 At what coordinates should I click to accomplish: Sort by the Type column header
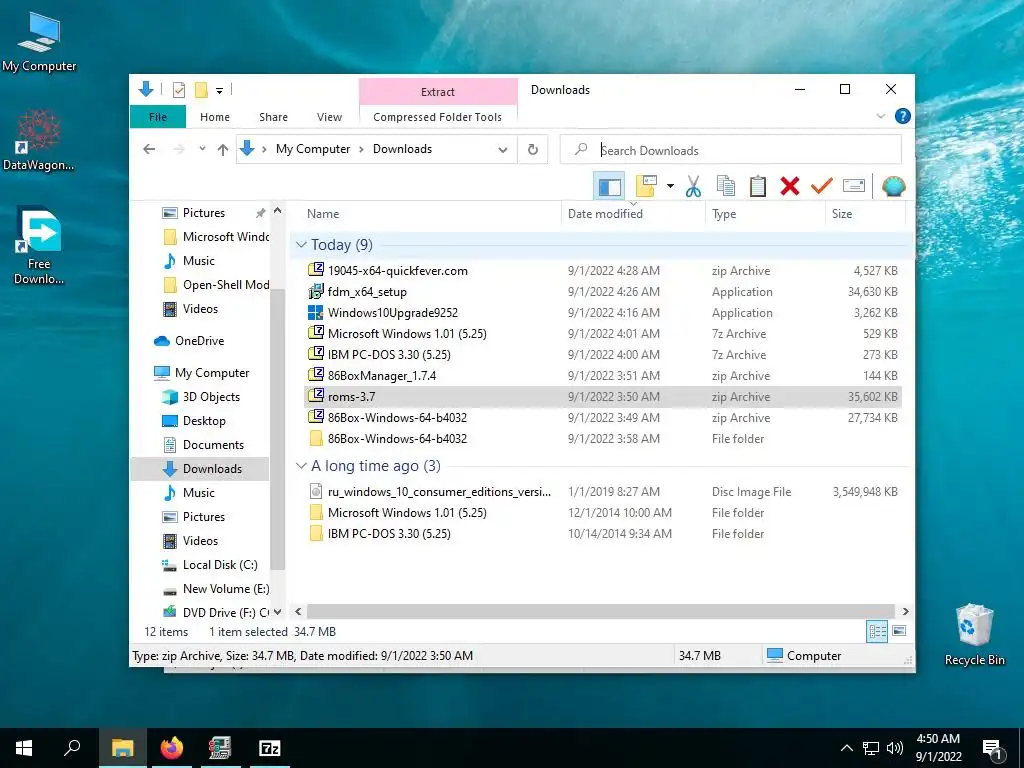click(765, 214)
